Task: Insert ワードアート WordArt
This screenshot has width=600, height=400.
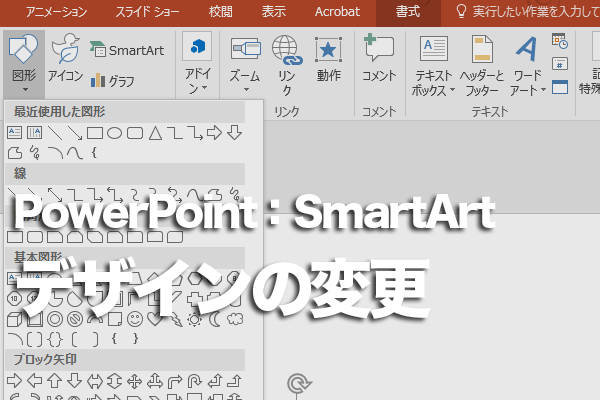Action: (527, 65)
